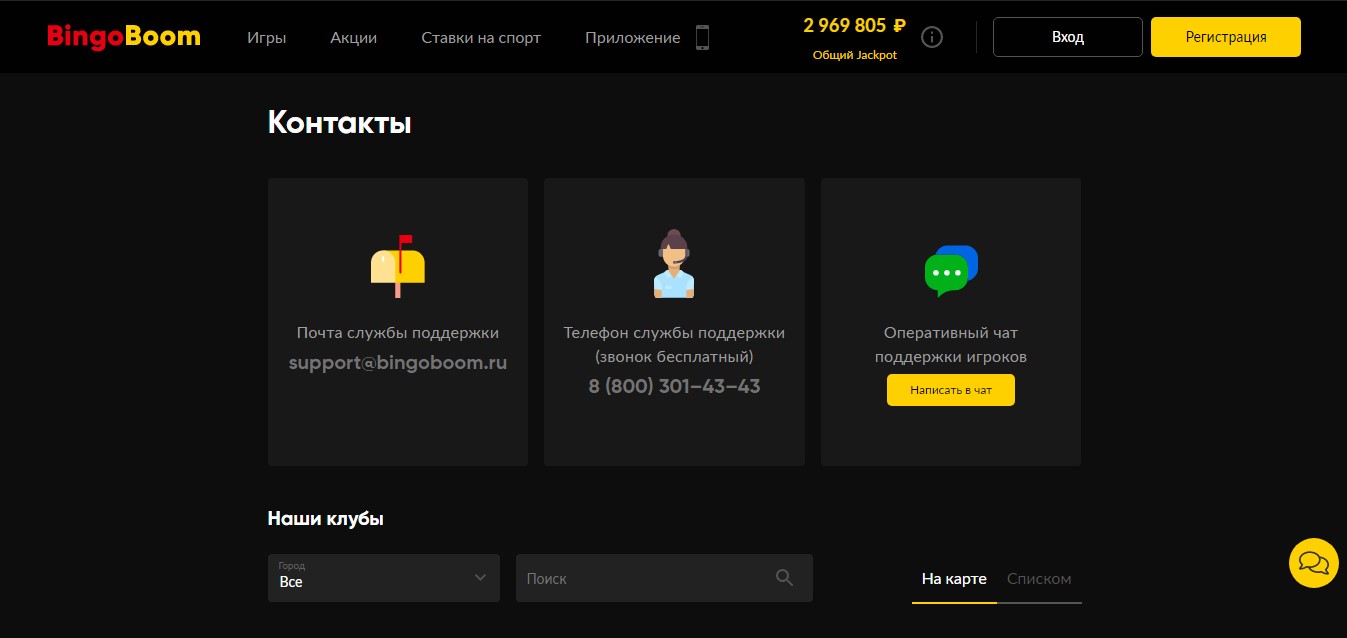Image resolution: width=1347 pixels, height=638 pixels.
Task: Go to Акции in the top navigation
Action: pyautogui.click(x=354, y=38)
